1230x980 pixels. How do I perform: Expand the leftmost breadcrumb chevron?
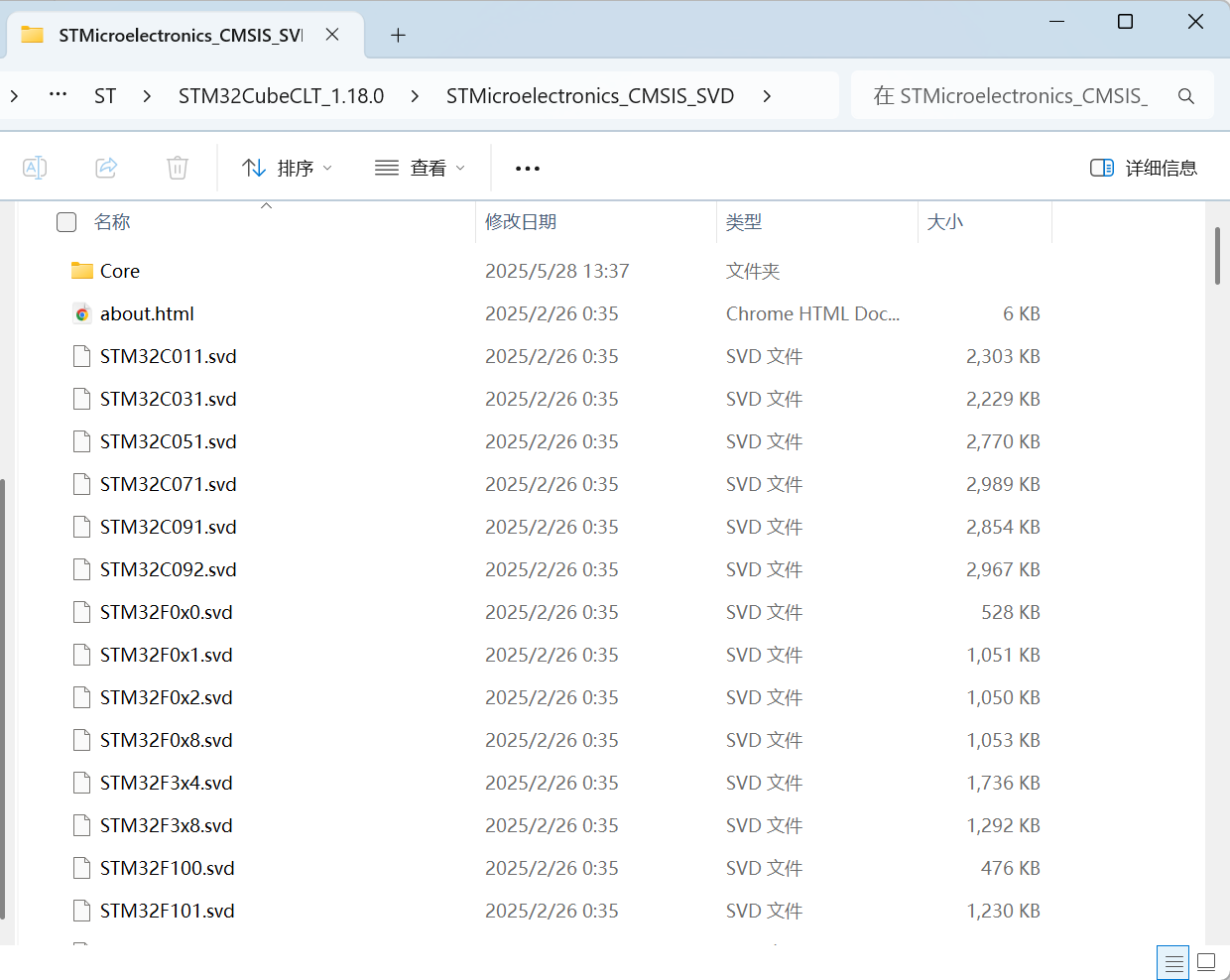pos(14,96)
